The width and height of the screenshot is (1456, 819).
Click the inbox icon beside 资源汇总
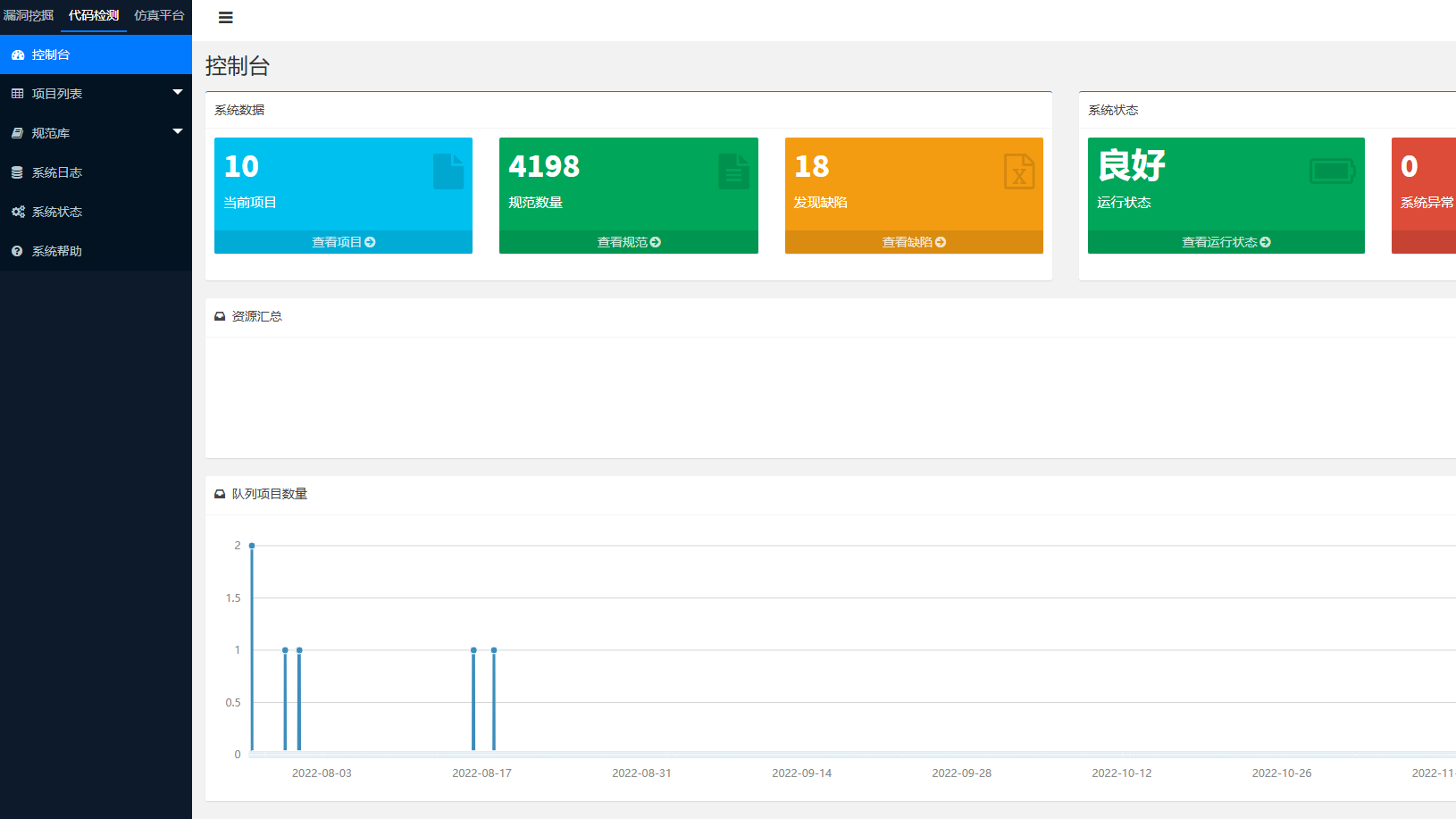pyautogui.click(x=220, y=316)
